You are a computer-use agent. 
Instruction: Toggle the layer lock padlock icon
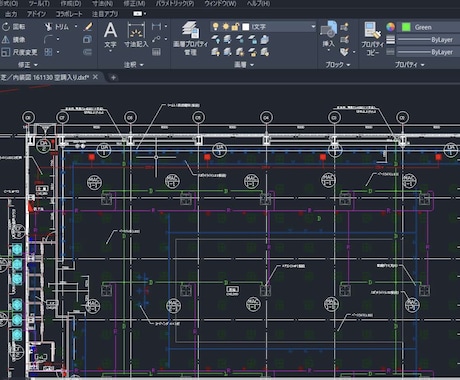click(x=235, y=27)
